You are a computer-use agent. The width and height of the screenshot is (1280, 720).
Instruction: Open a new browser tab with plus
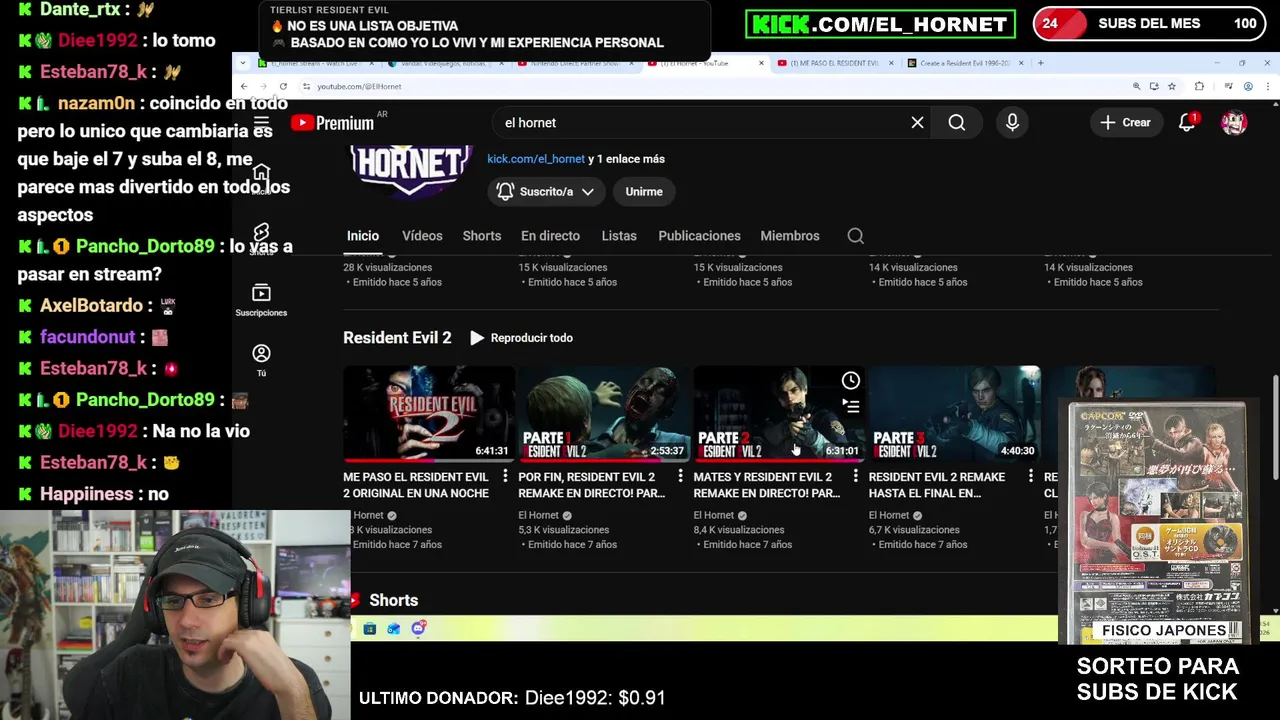[1040, 63]
